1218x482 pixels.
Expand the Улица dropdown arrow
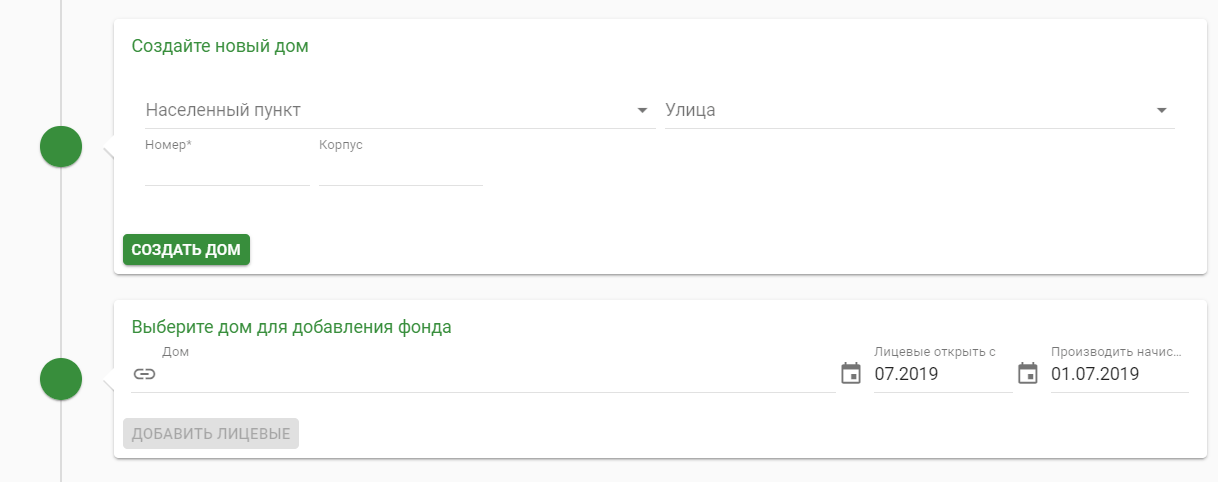coord(1161,110)
